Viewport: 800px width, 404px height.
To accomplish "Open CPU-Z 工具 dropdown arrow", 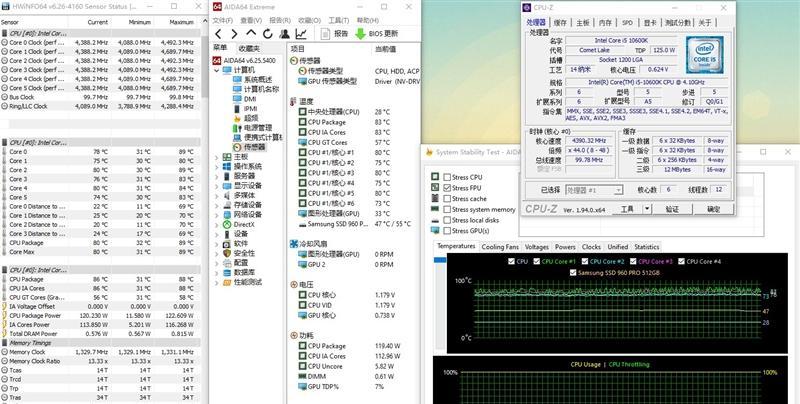I will pos(647,209).
